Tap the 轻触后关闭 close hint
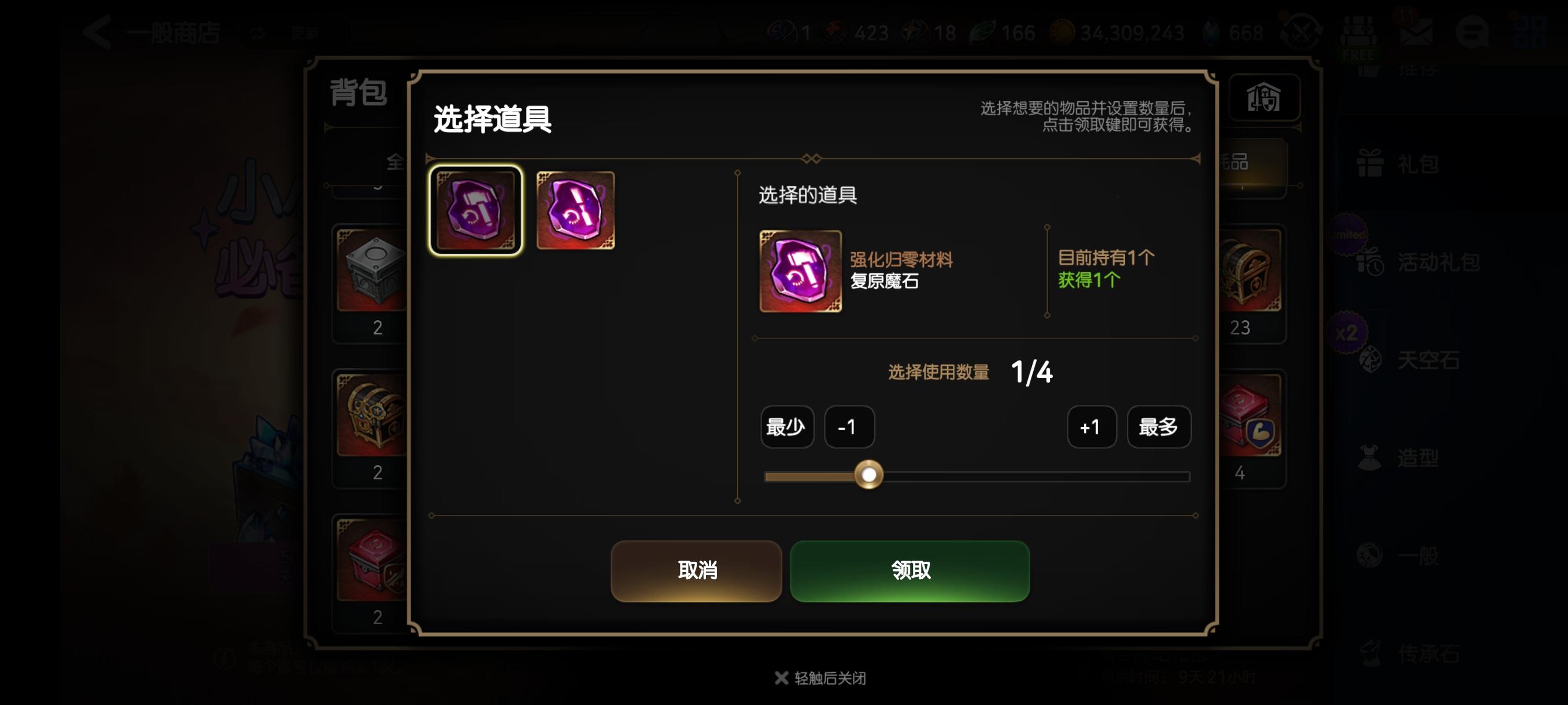This screenshot has width=1568, height=705. click(x=820, y=678)
